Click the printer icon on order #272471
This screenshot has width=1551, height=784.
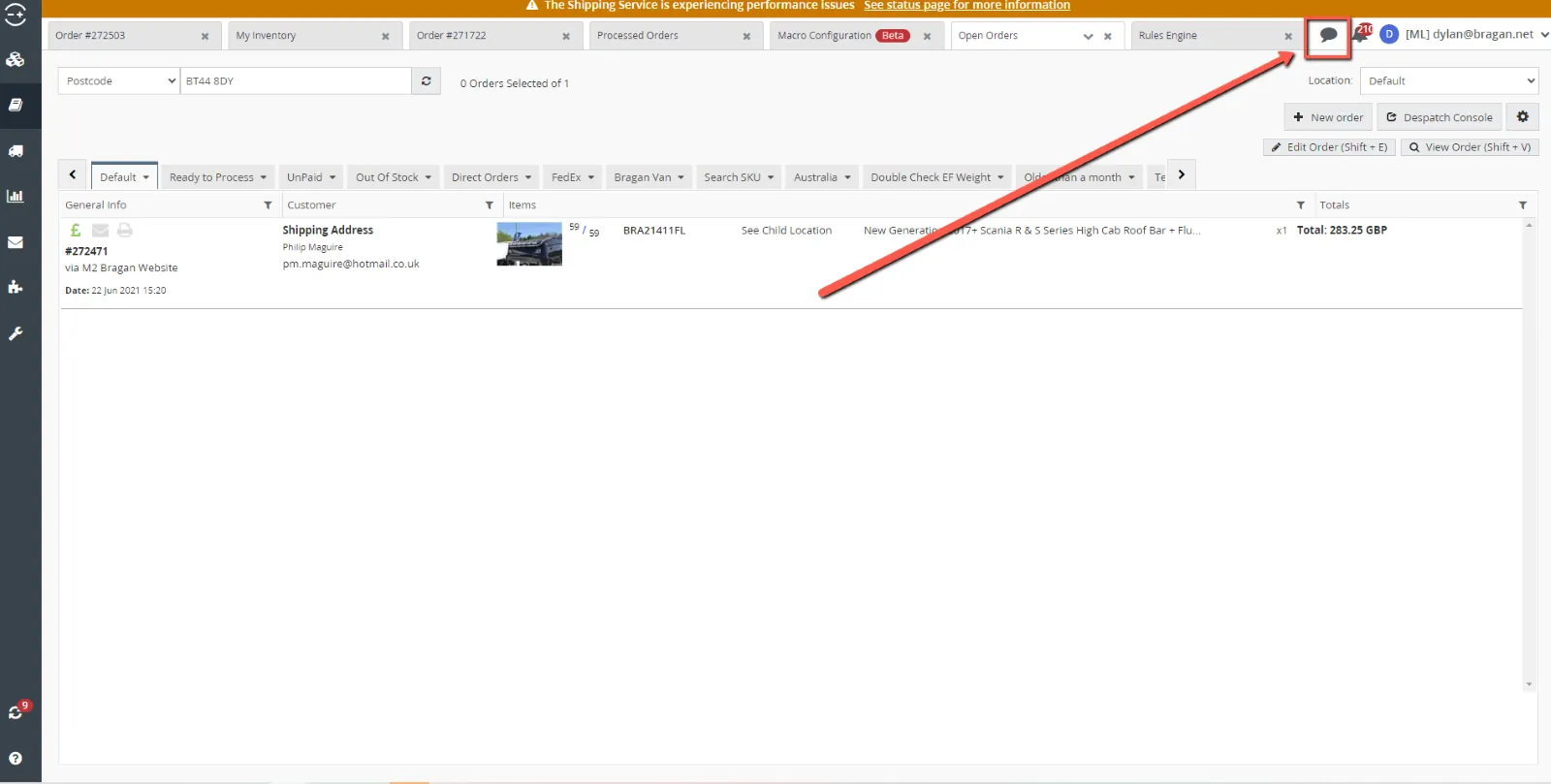(x=124, y=231)
